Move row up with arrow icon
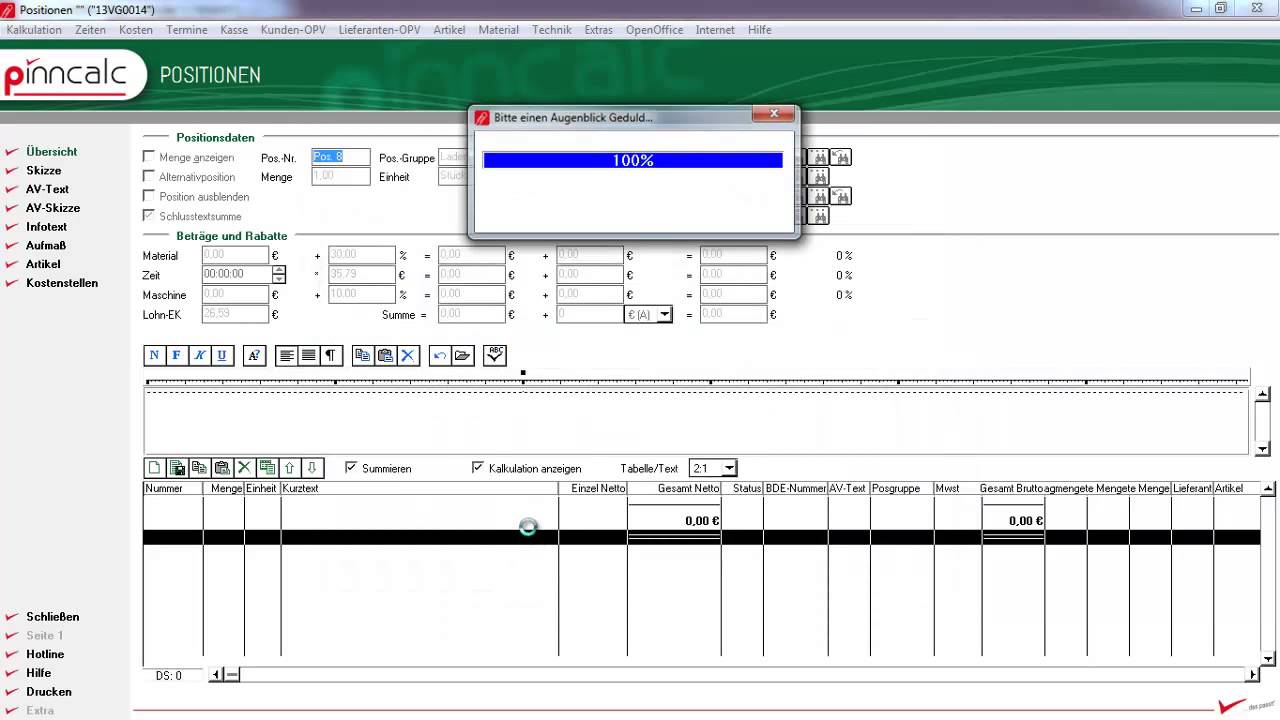This screenshot has height=720, width=1280. pos(290,467)
